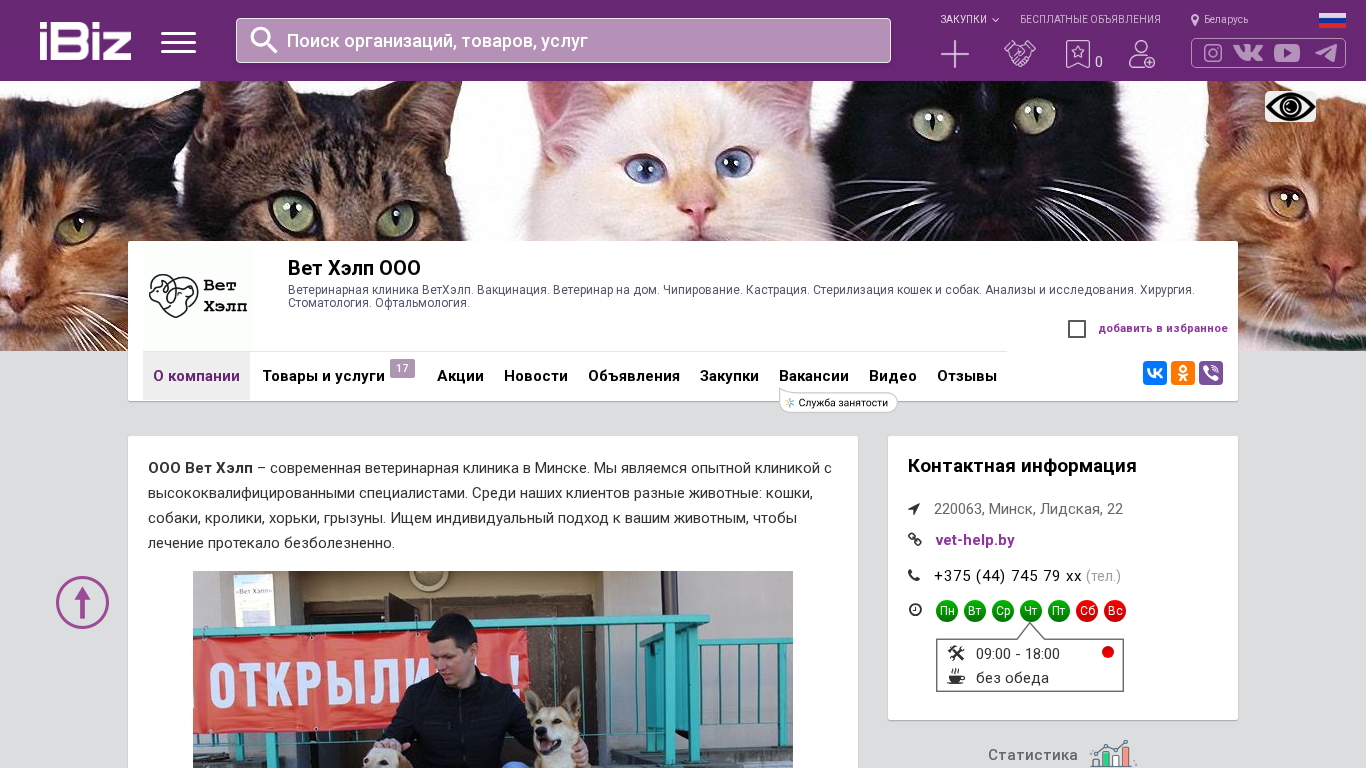This screenshot has width=1366, height=768.
Task: Open the Telegram icon in header
Action: click(1326, 53)
